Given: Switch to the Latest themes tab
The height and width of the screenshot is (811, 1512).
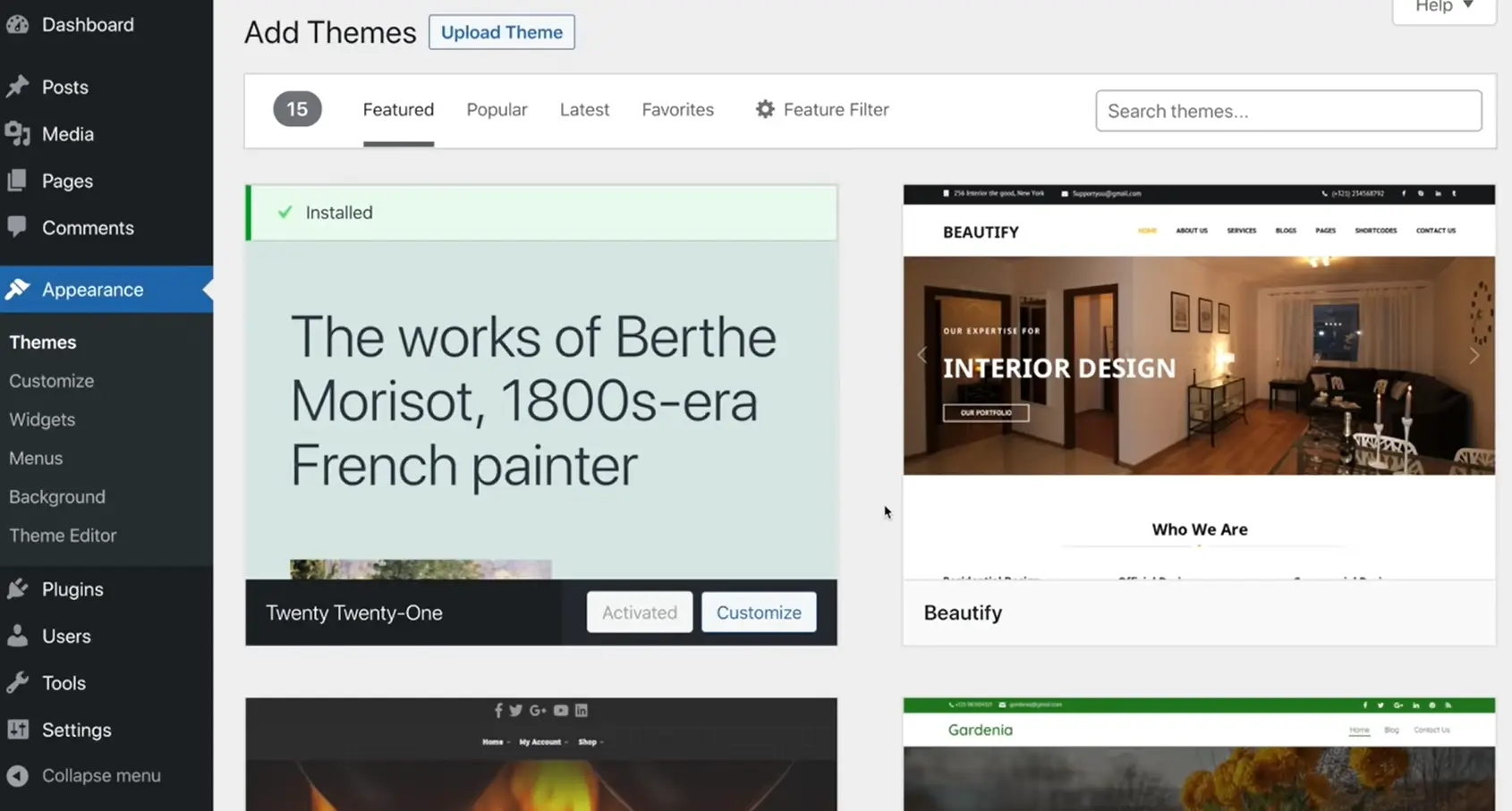Looking at the screenshot, I should pyautogui.click(x=584, y=110).
